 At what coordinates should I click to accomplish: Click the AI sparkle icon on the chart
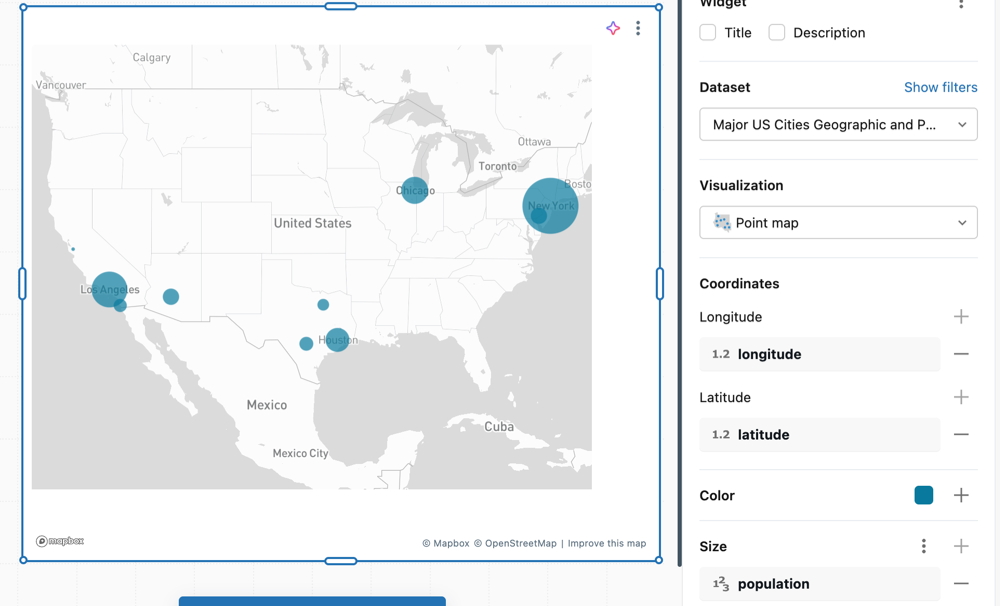[613, 28]
